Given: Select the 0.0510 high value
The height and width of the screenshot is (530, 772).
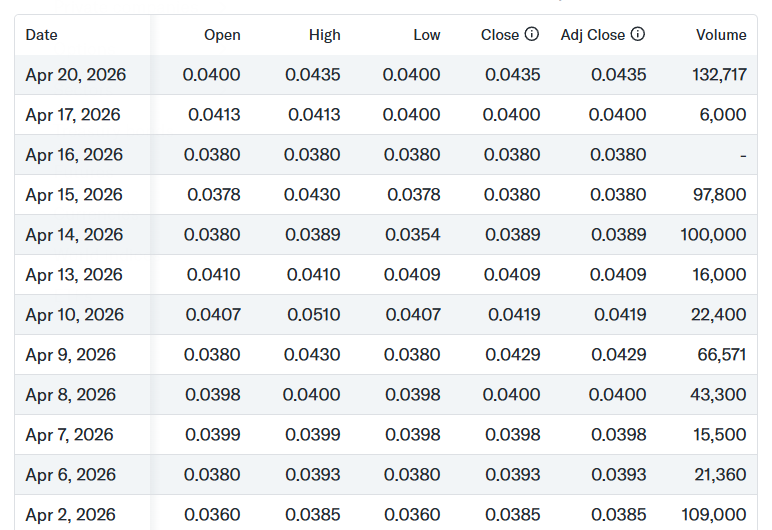Looking at the screenshot, I should (x=312, y=315).
